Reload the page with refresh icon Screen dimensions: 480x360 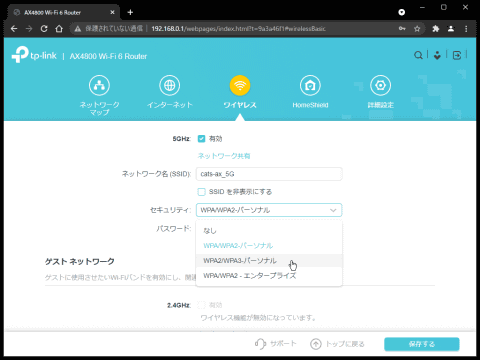[x=44, y=29]
